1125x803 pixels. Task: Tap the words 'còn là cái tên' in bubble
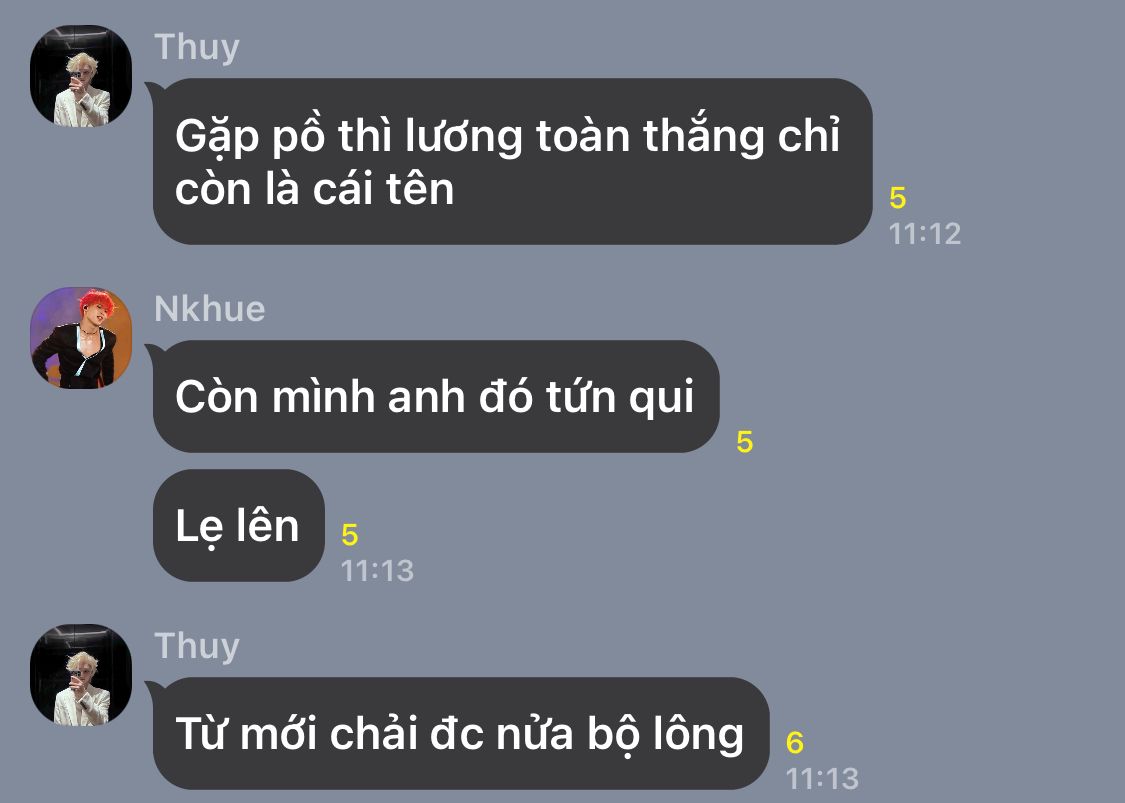click(314, 189)
